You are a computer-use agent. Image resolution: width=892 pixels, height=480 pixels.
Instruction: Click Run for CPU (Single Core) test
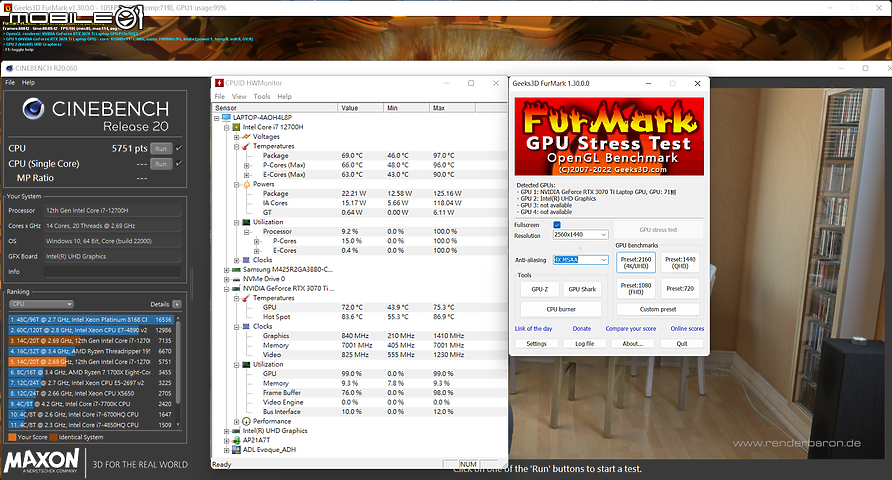pos(161,164)
